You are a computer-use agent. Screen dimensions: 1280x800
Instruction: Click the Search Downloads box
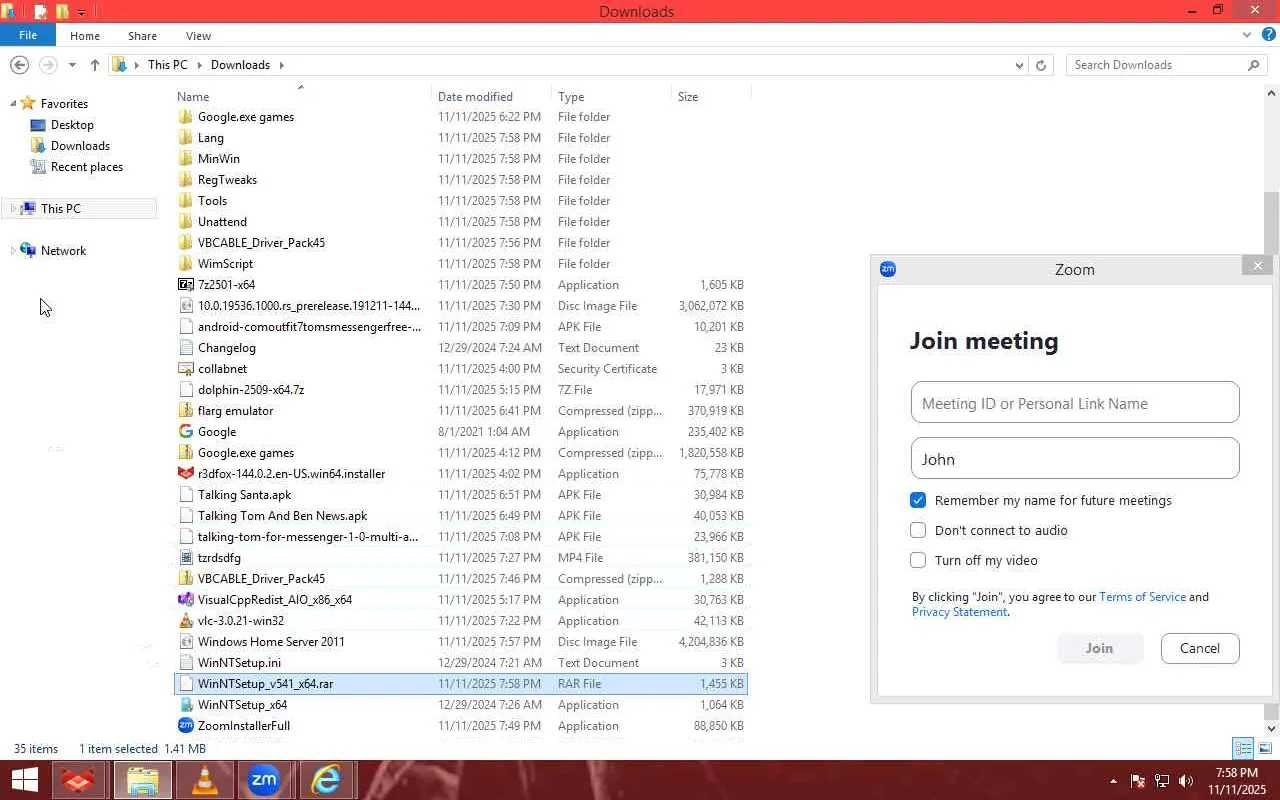1155,65
